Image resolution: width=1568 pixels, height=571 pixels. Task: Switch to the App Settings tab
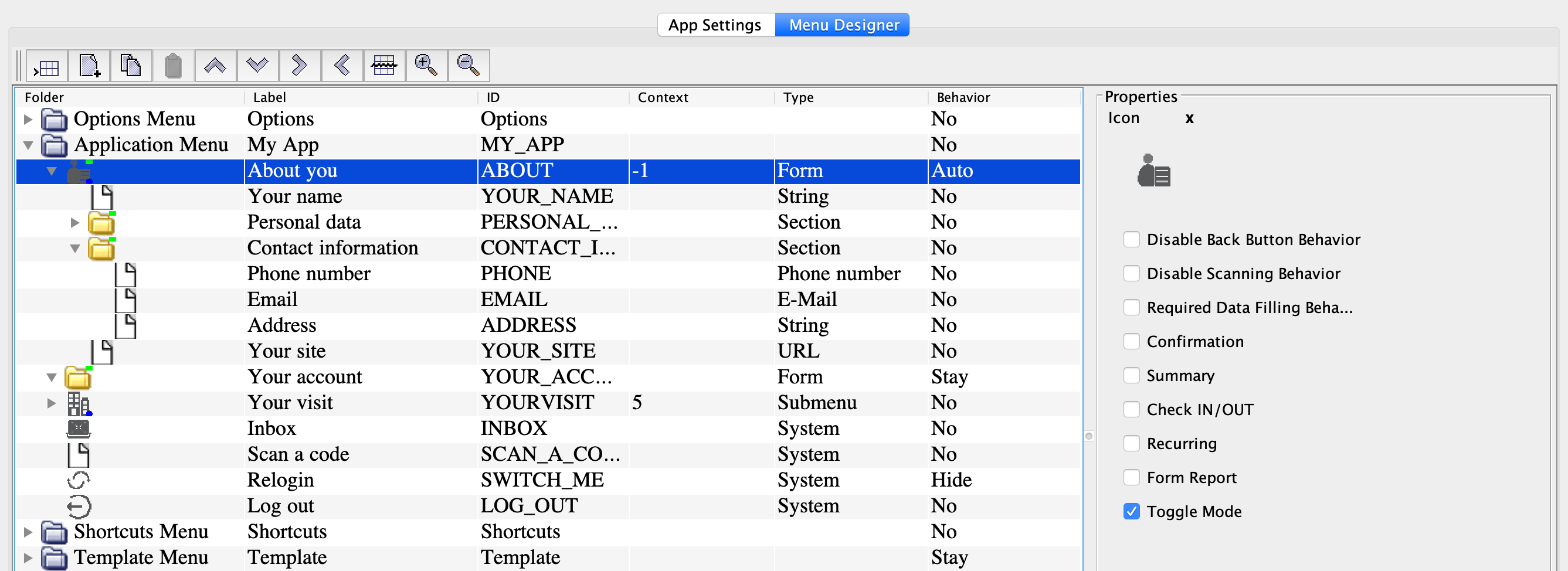tap(715, 25)
